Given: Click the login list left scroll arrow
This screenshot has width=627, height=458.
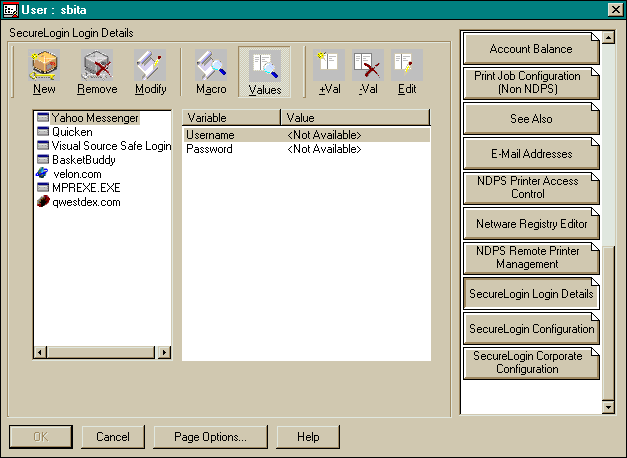Looking at the screenshot, I should tap(40, 352).
